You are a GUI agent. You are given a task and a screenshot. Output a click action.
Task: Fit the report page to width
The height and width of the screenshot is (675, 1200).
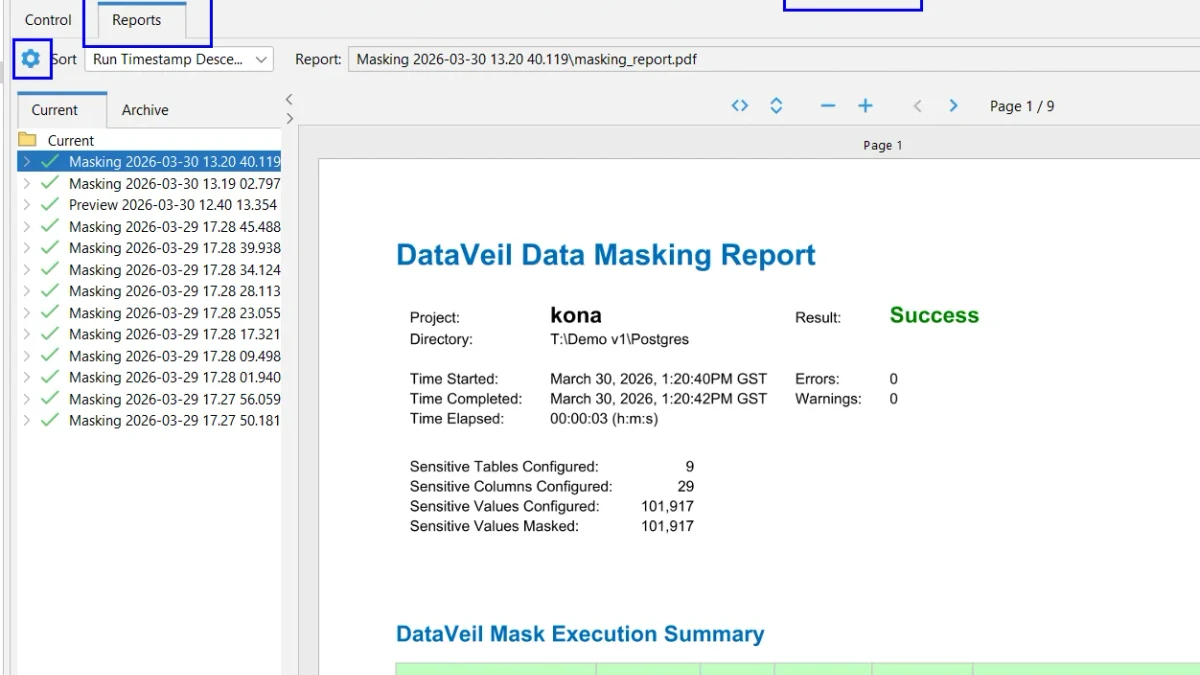point(740,106)
